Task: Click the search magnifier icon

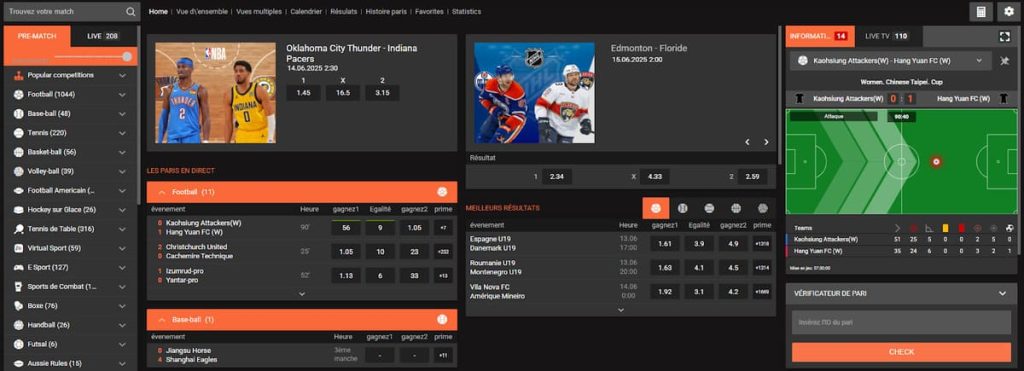Action: point(131,12)
